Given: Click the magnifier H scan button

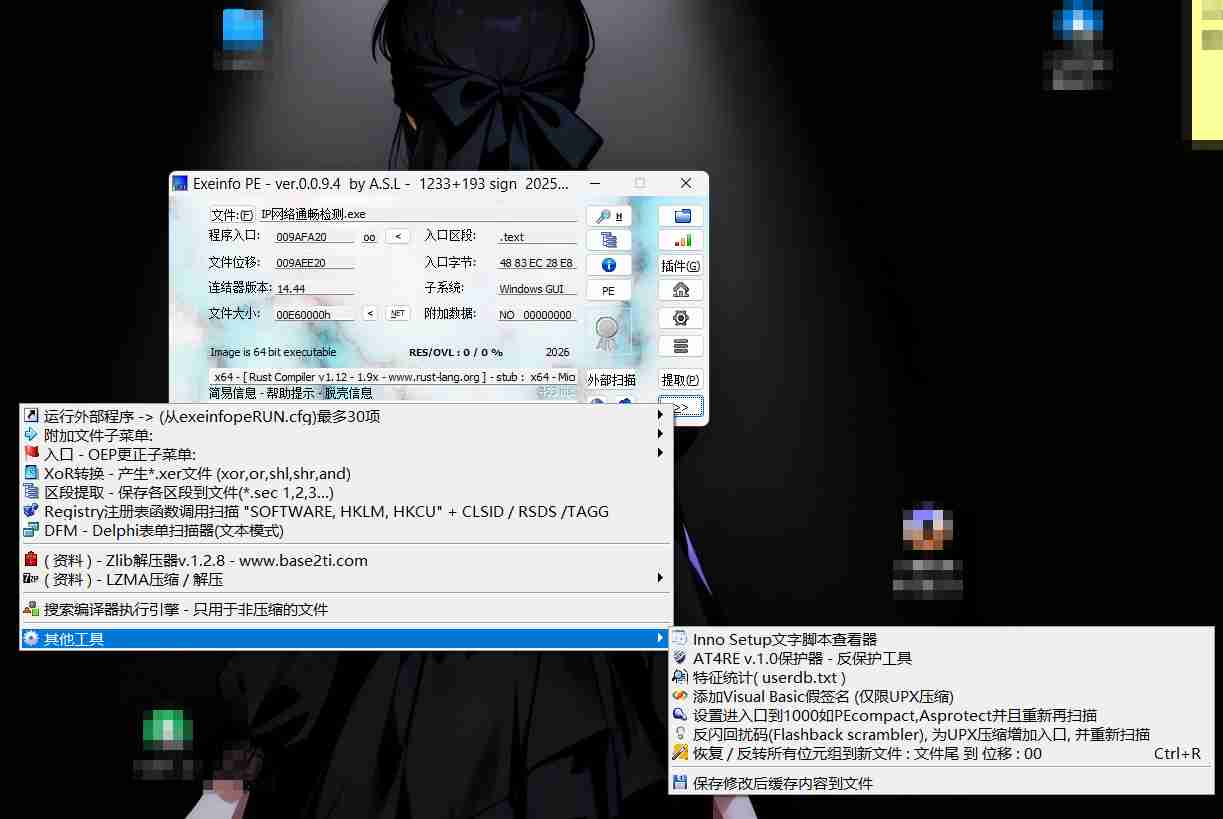Looking at the screenshot, I should coord(608,216).
